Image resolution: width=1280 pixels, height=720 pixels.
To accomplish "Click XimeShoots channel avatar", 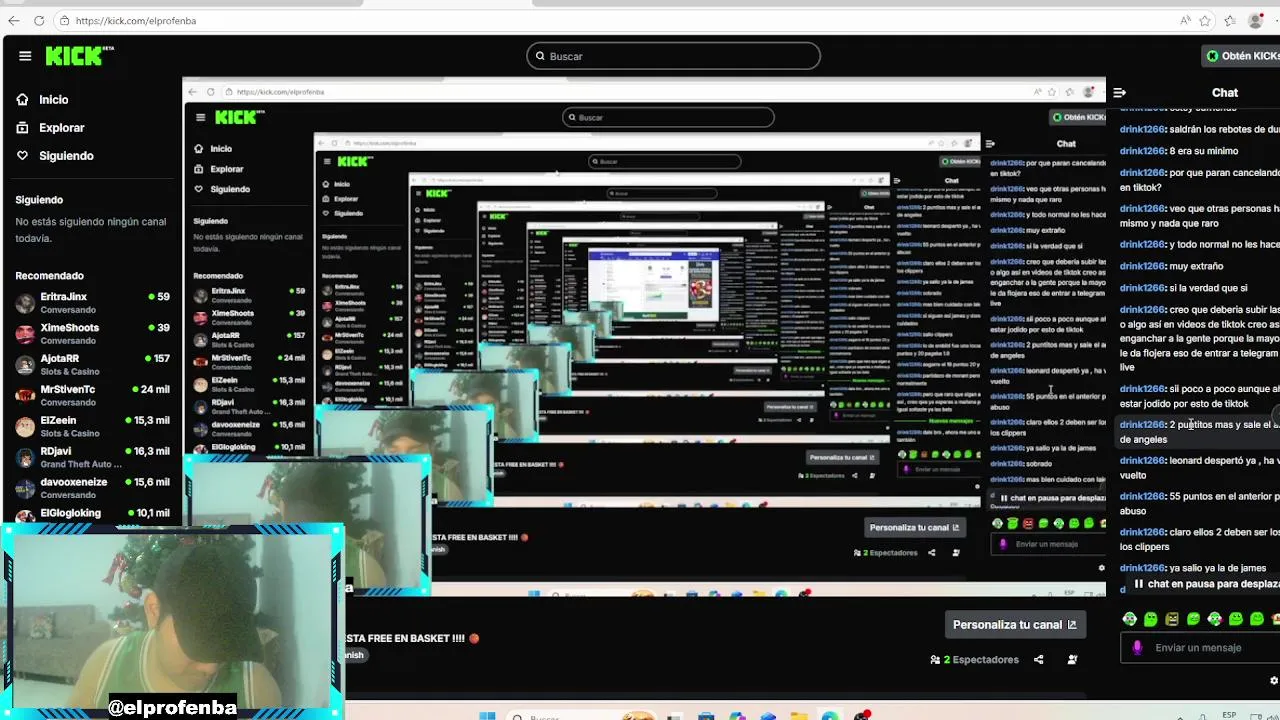I will [x=25, y=334].
